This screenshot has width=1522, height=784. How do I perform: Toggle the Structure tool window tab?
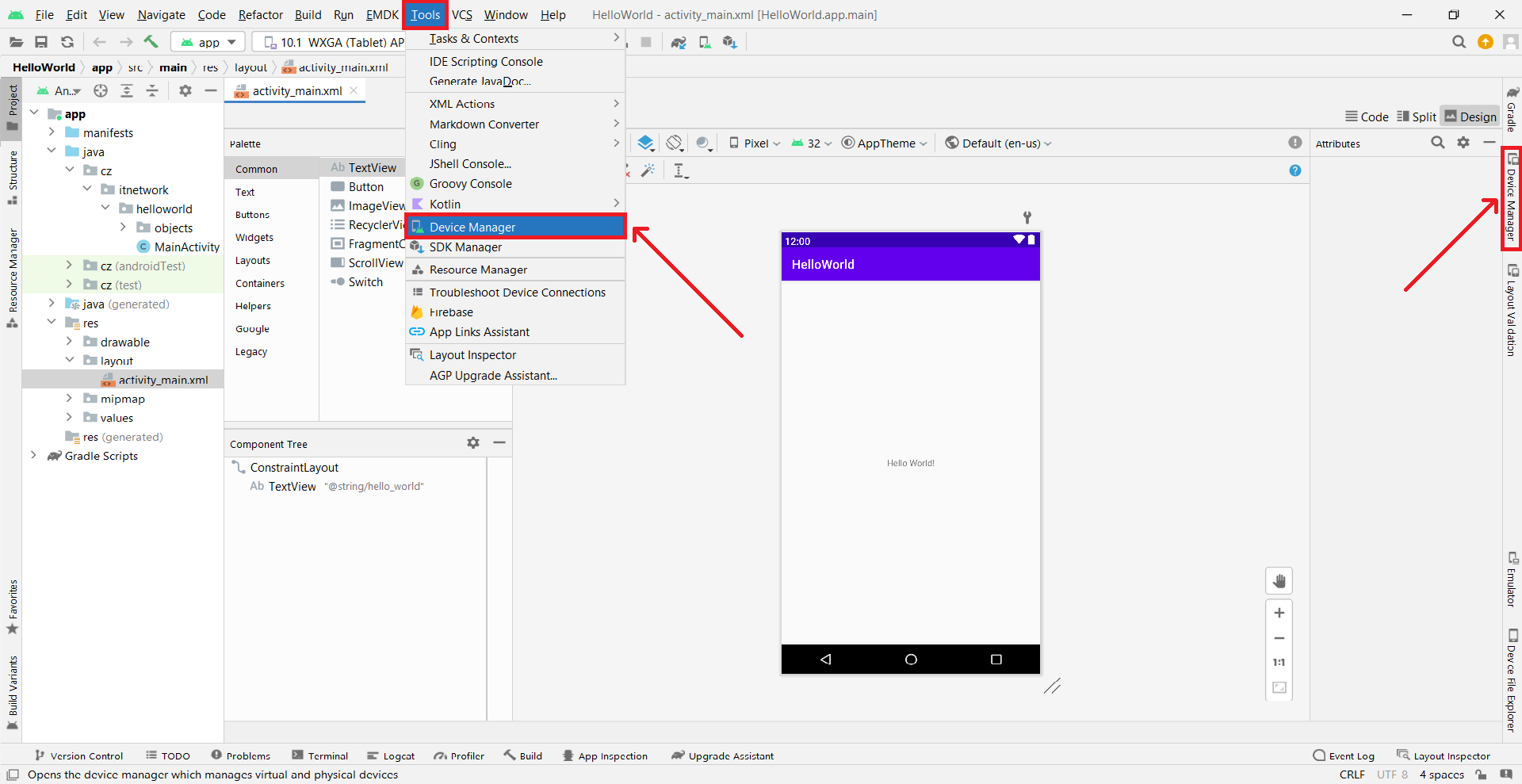point(12,178)
